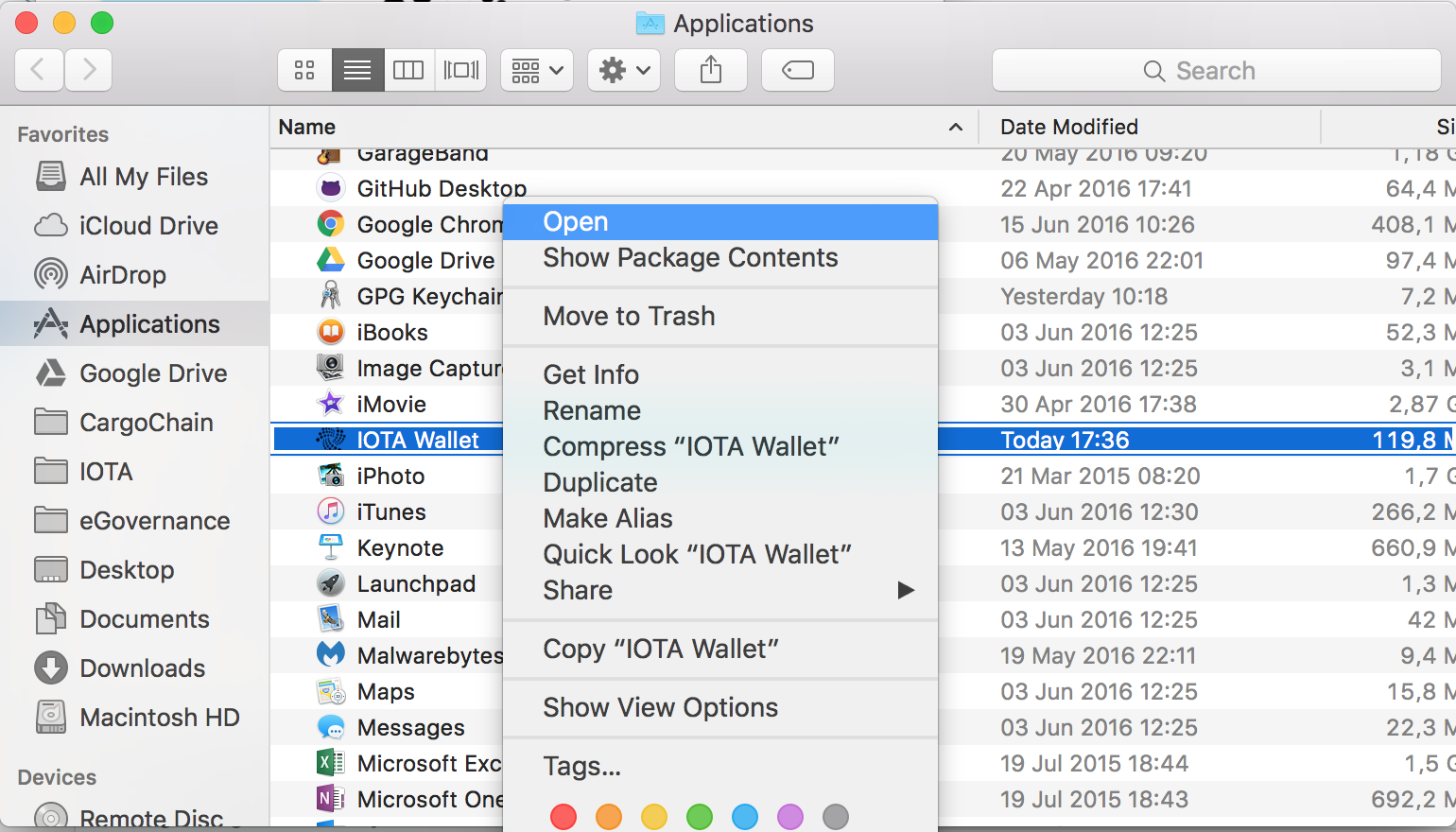Open the eGovernance sidebar folder
1456x832 pixels.
tap(134, 521)
